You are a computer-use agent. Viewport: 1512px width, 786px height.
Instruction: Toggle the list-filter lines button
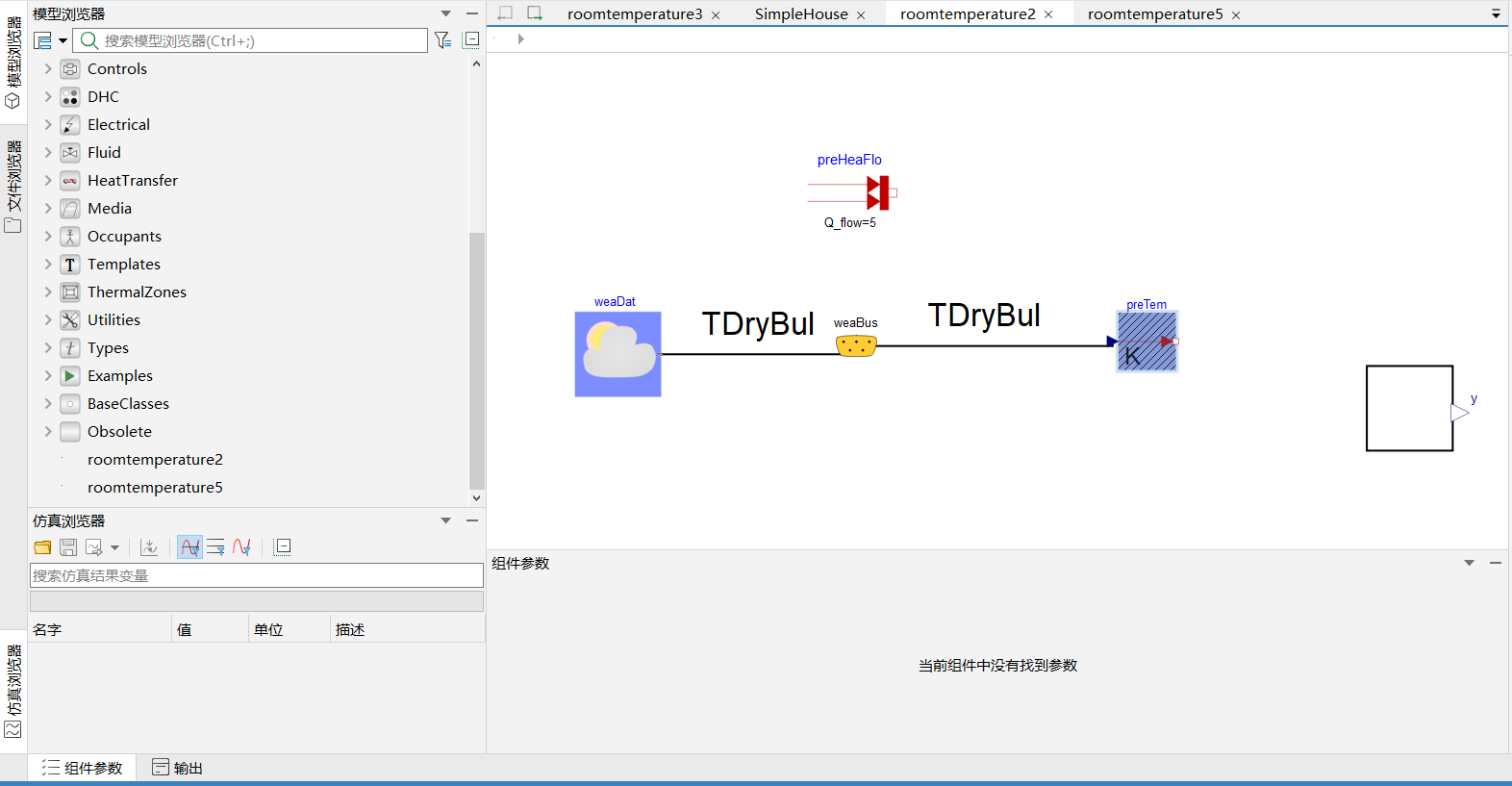pos(215,547)
